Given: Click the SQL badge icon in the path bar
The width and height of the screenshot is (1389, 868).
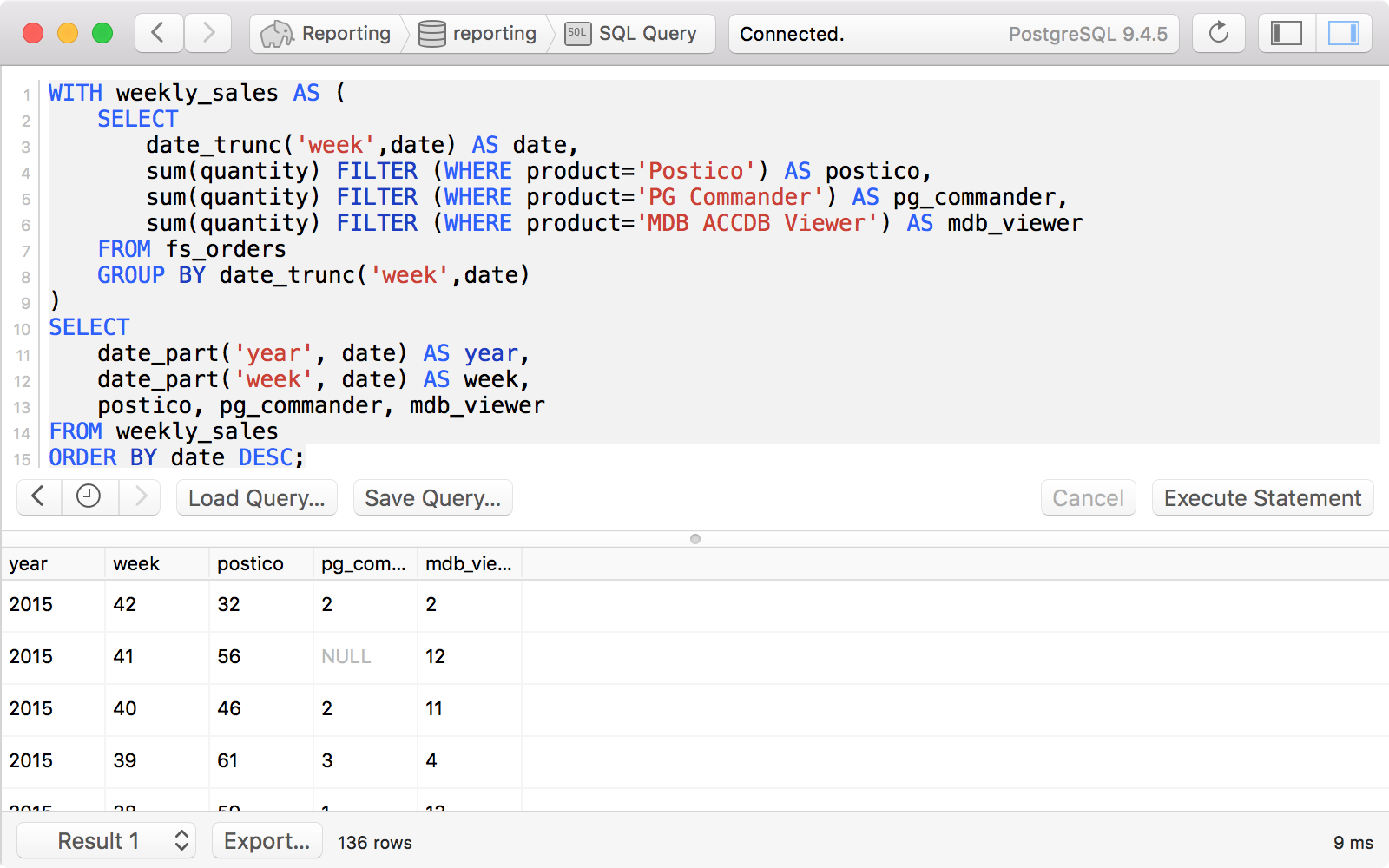Looking at the screenshot, I should point(576,33).
